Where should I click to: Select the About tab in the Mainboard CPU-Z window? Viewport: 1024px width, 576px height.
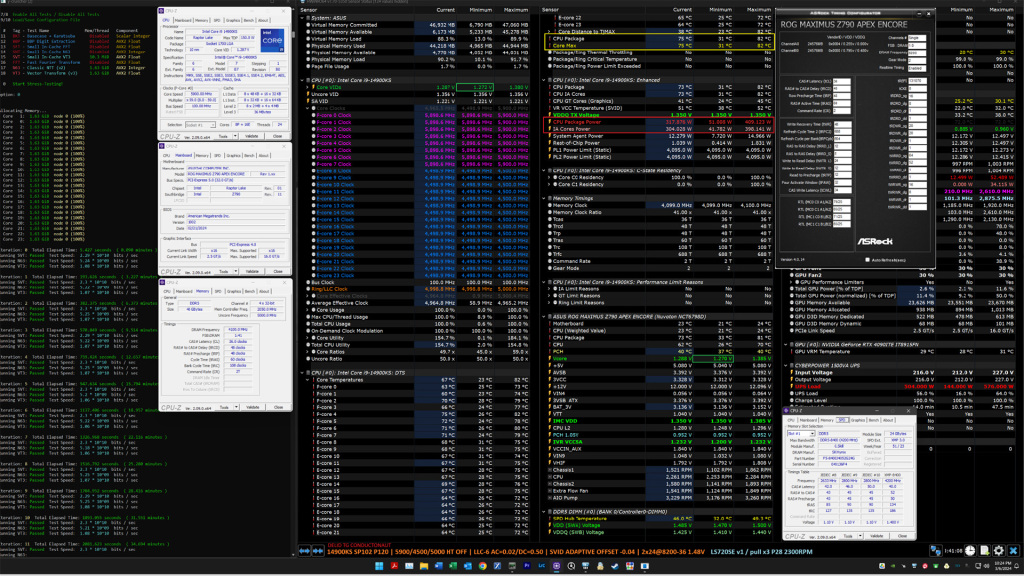(264, 155)
